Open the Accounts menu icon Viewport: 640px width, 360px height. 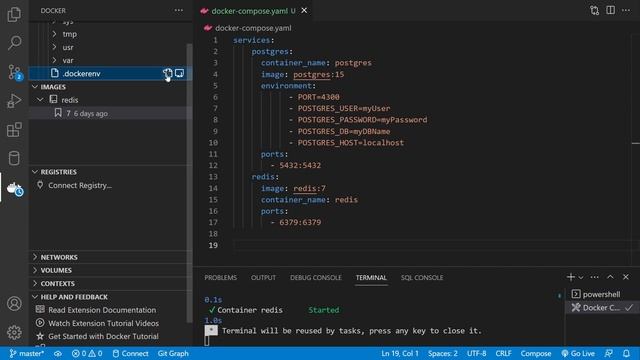click(14, 303)
